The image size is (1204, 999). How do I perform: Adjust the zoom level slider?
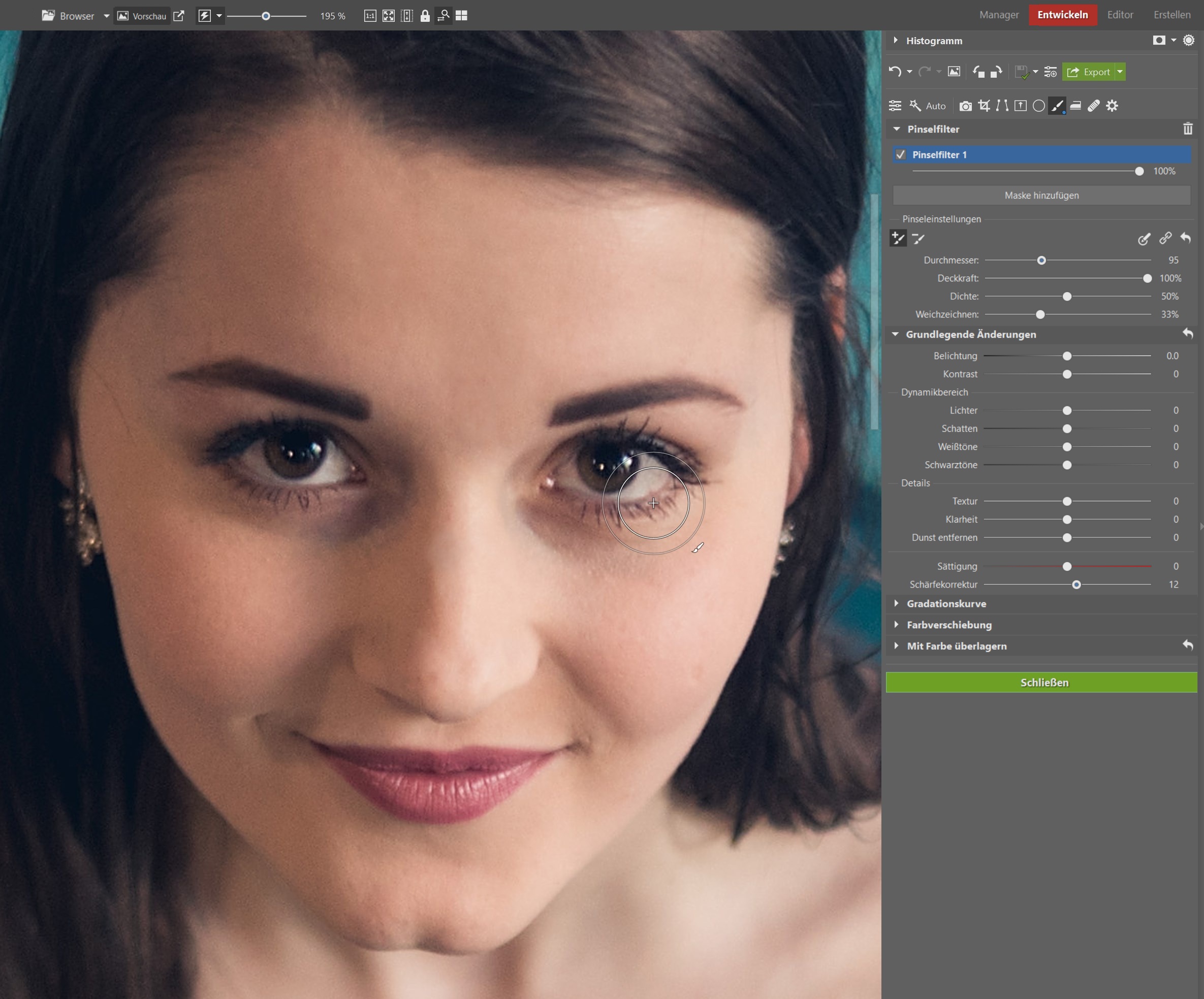[x=266, y=16]
